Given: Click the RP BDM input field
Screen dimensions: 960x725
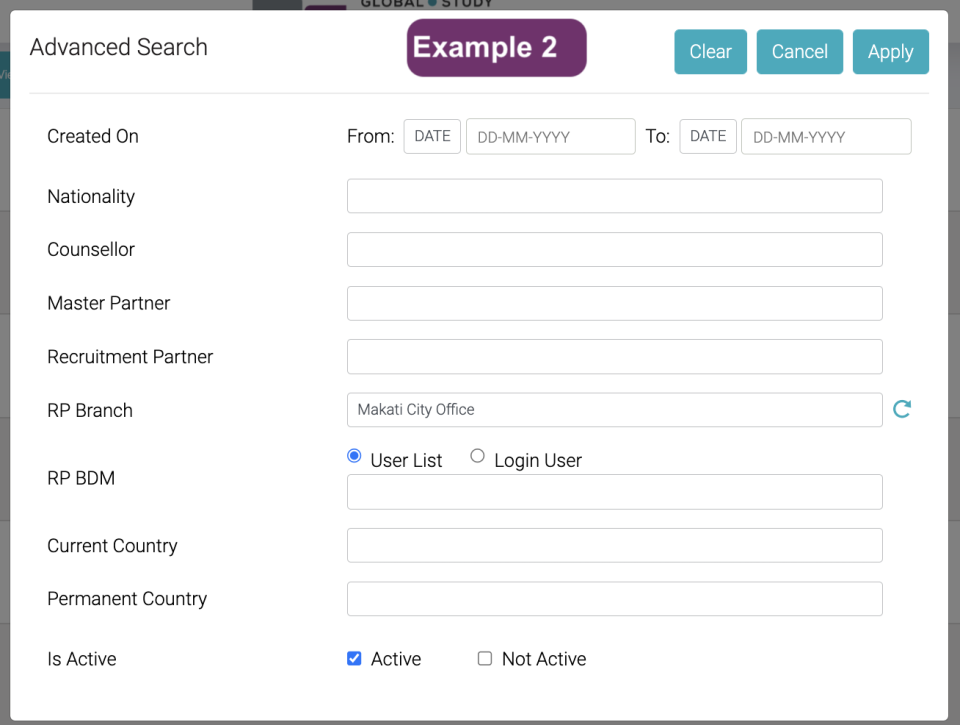Looking at the screenshot, I should coord(614,492).
